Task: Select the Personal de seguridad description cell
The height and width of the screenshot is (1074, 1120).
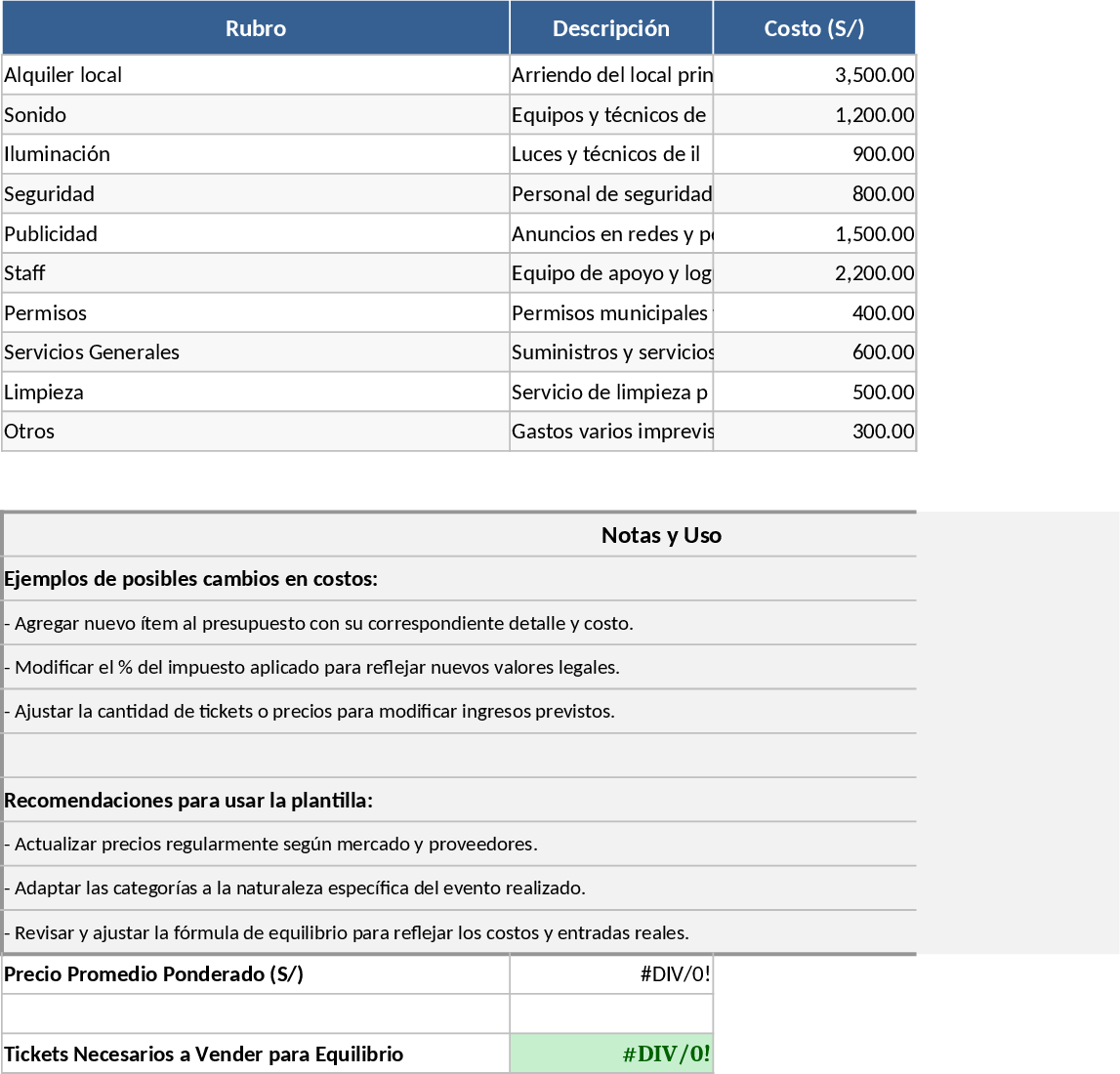Action: point(611,194)
